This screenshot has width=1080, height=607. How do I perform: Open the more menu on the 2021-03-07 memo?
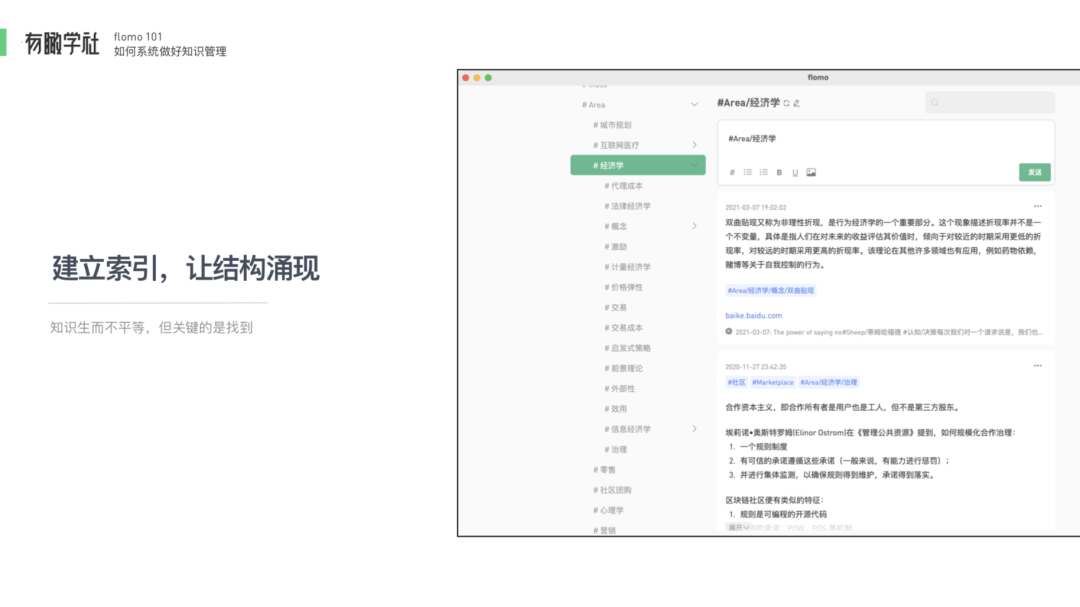(x=1037, y=206)
